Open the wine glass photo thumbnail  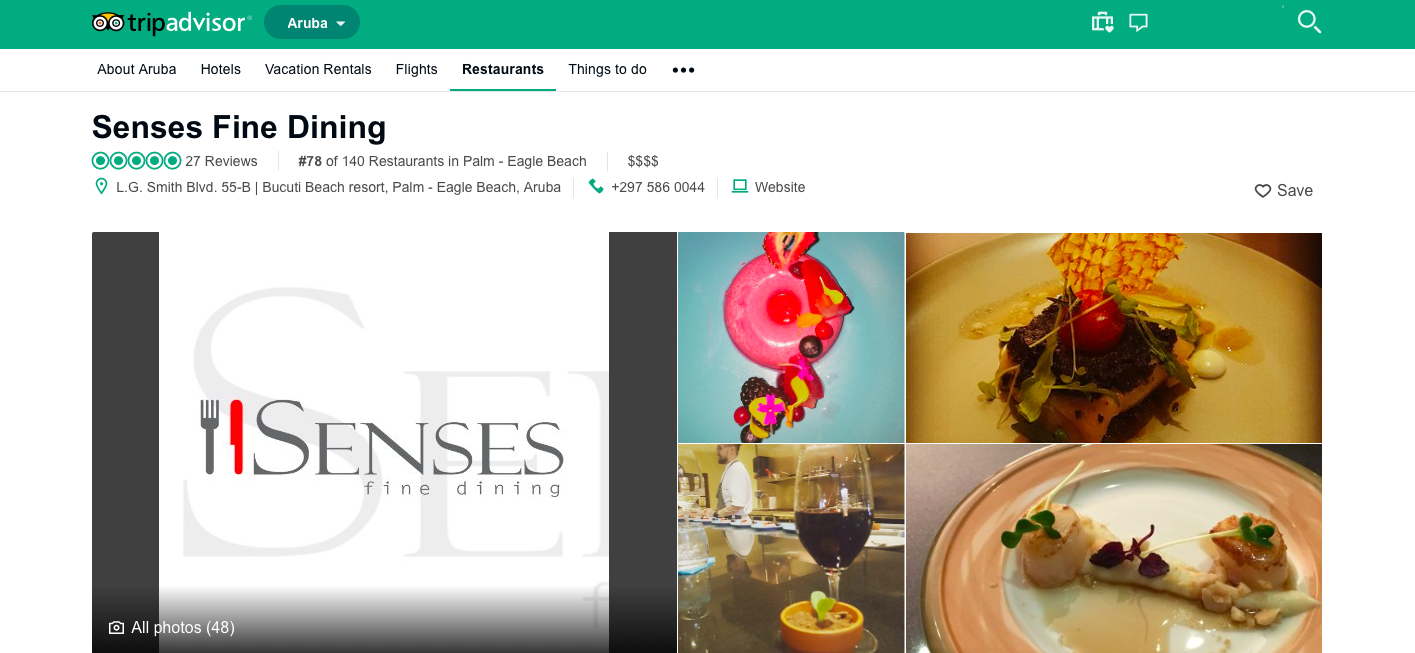[x=791, y=549]
